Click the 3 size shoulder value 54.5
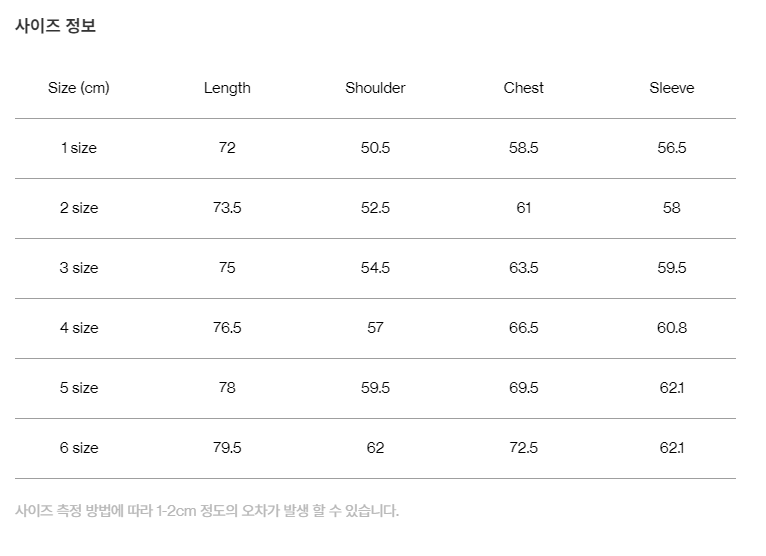The width and height of the screenshot is (766, 556). (x=375, y=268)
